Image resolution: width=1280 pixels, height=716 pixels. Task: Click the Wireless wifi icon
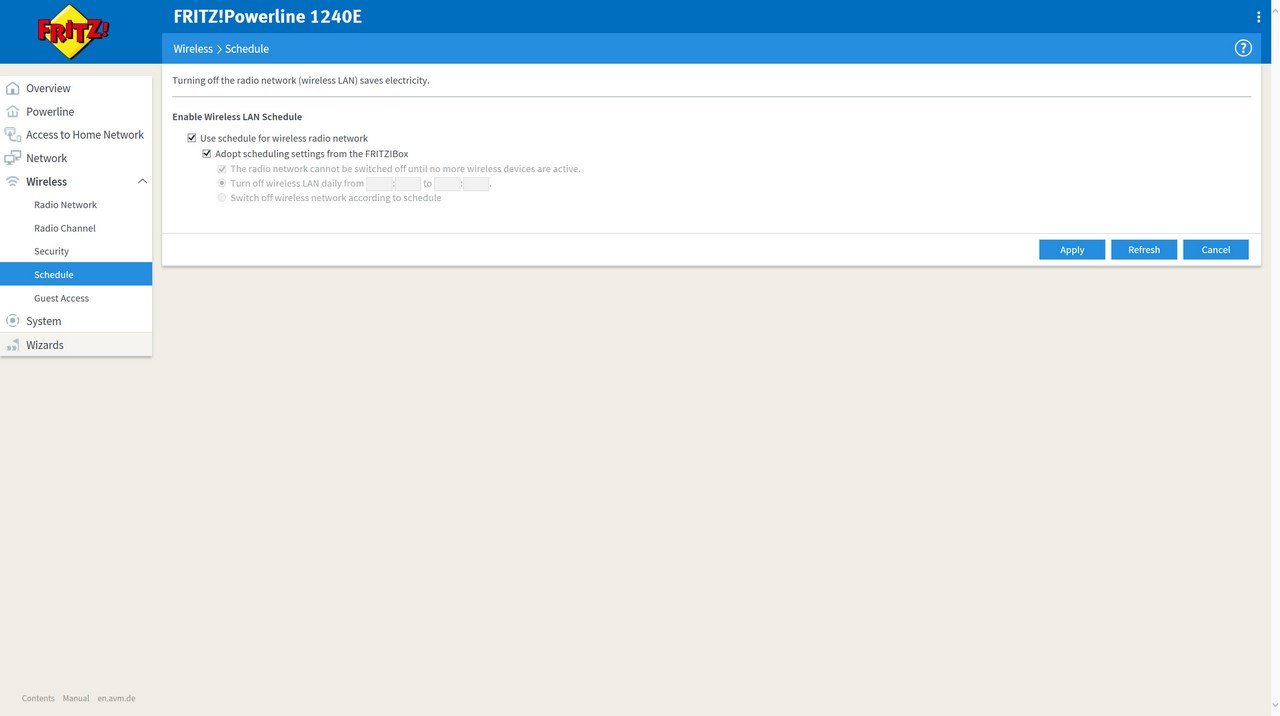coord(13,181)
